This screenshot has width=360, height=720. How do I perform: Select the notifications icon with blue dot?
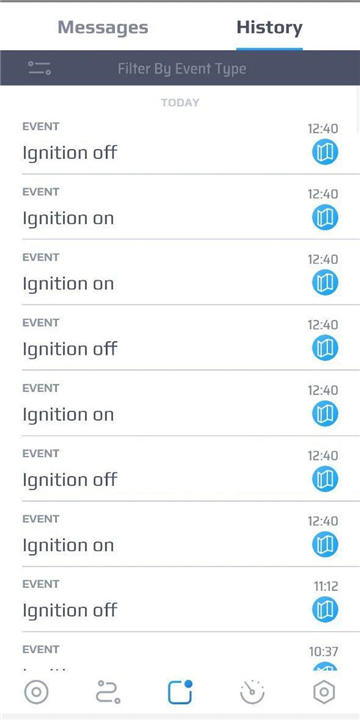(180, 692)
